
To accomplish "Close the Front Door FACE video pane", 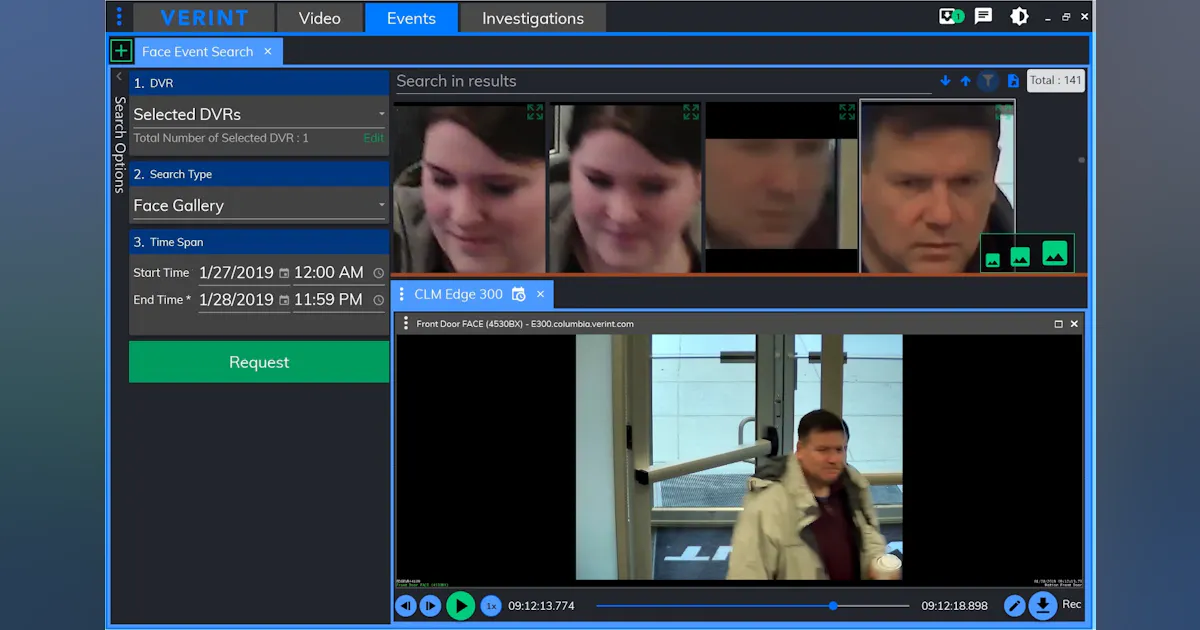I will pos(1075,324).
